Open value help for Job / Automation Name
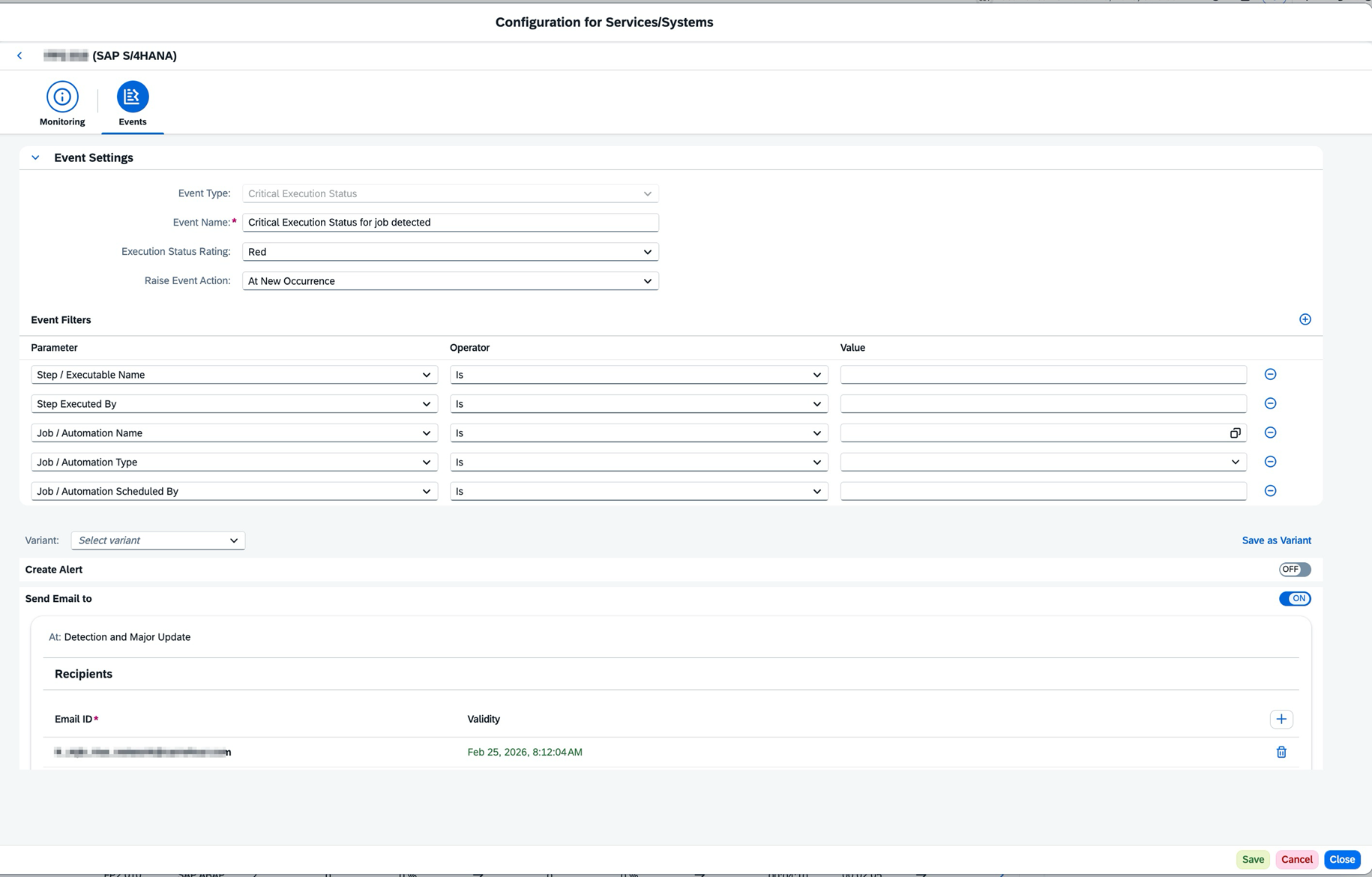 [1235, 433]
